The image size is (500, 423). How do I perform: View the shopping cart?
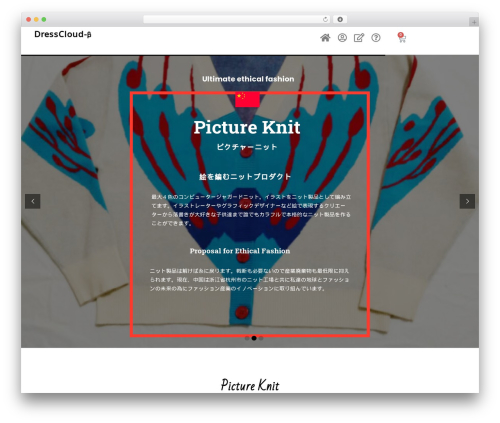coord(402,37)
